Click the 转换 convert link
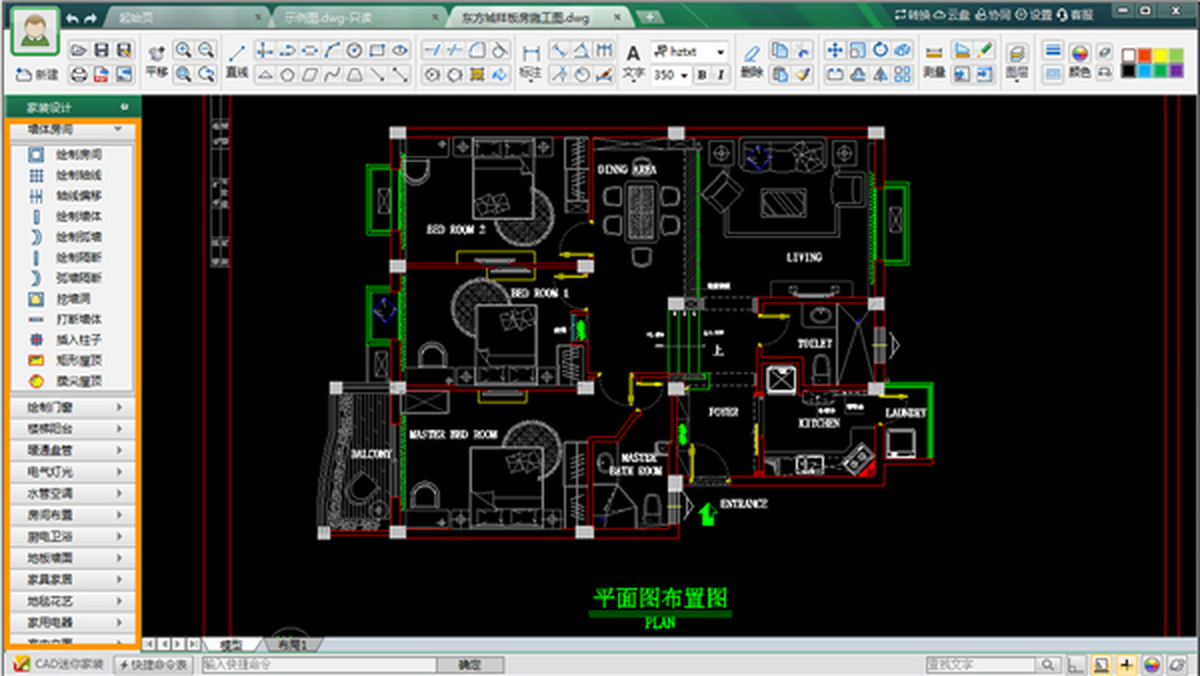1200x676 pixels. point(912,15)
